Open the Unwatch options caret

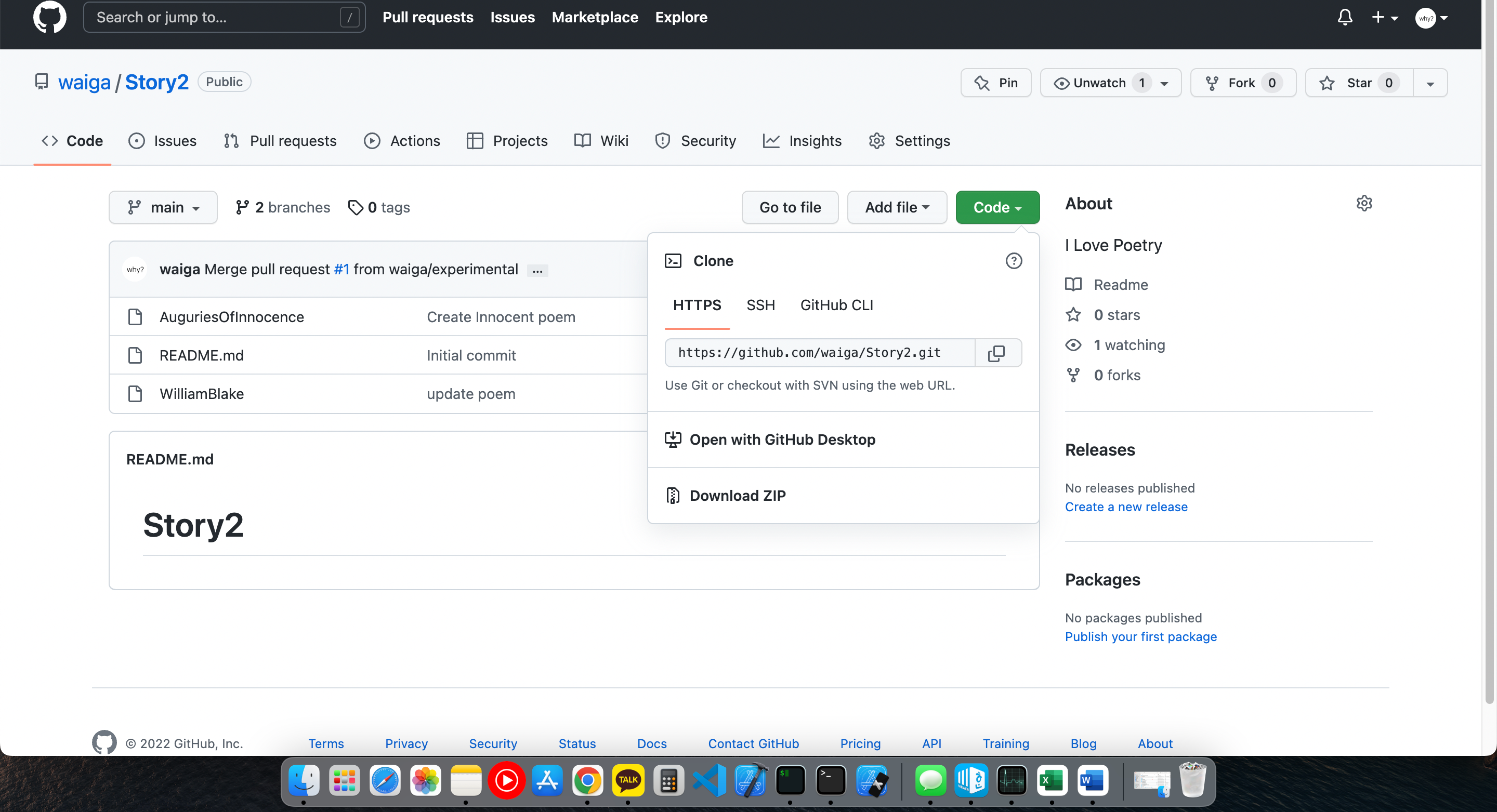[1164, 84]
